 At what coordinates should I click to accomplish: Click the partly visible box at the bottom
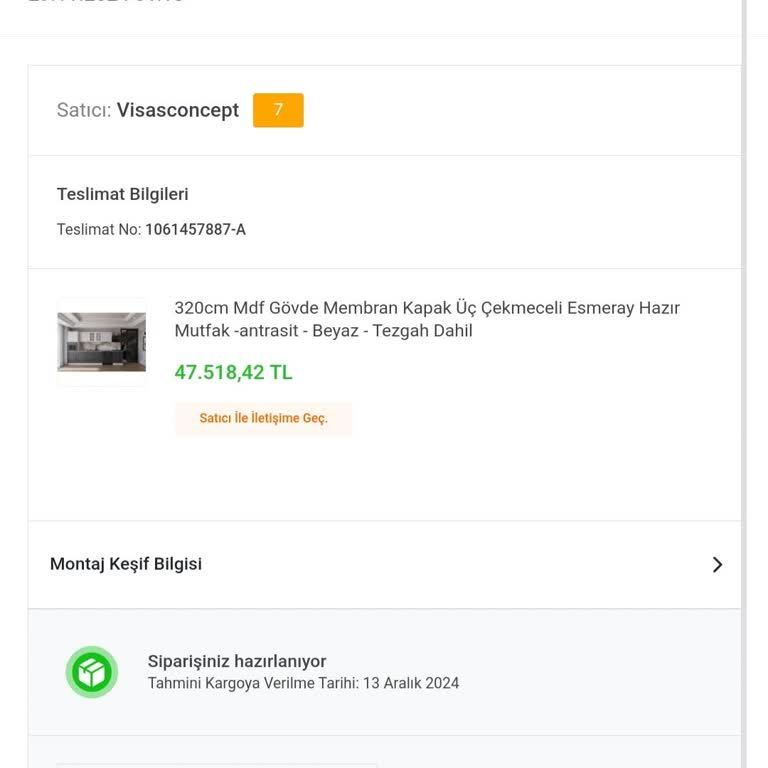[216, 765]
